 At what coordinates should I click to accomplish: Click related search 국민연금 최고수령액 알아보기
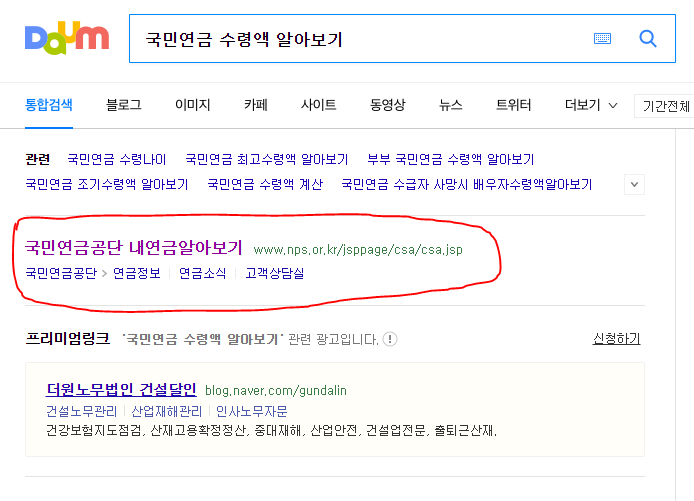coord(267,159)
